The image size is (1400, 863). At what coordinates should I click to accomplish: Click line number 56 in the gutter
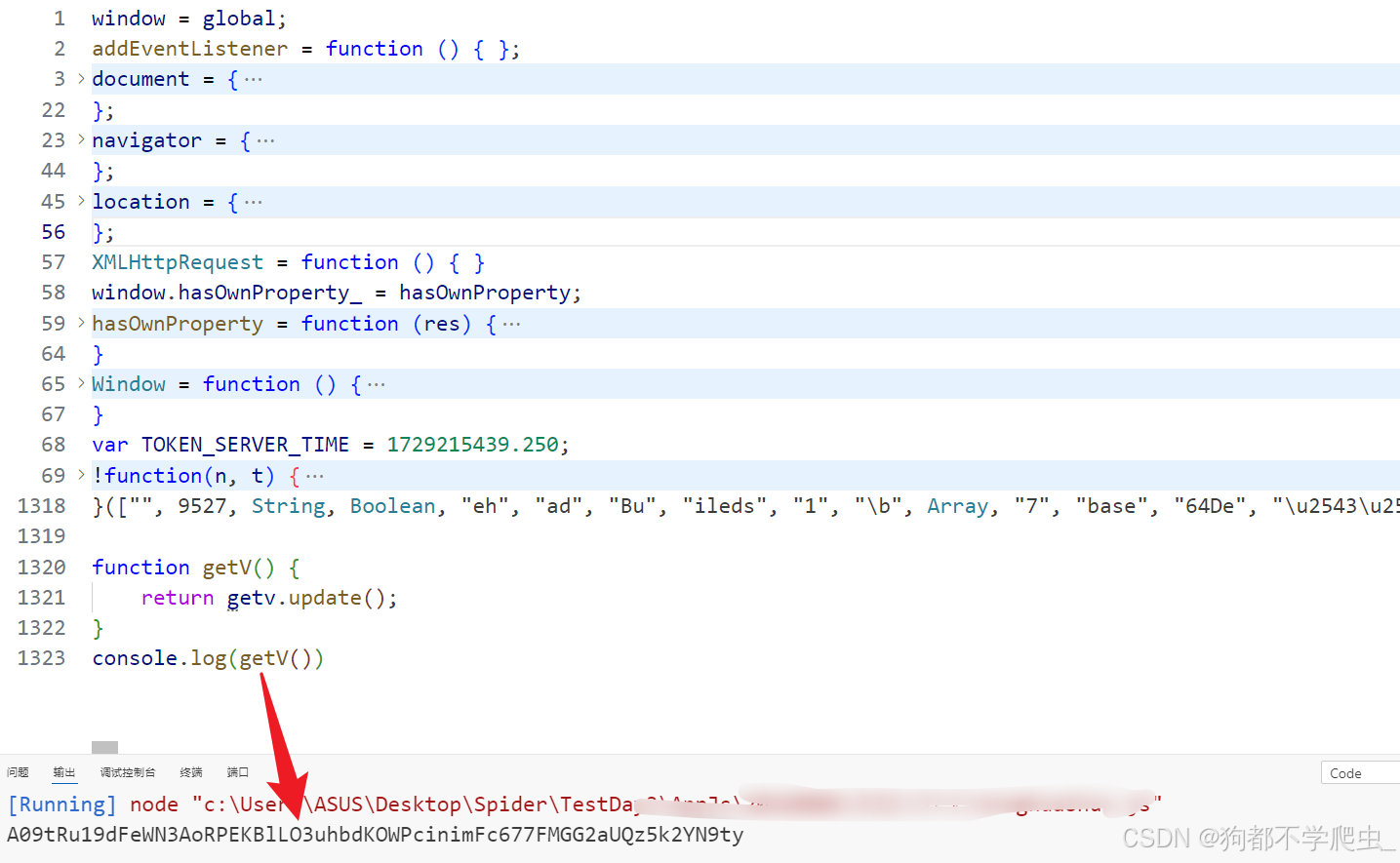point(54,232)
